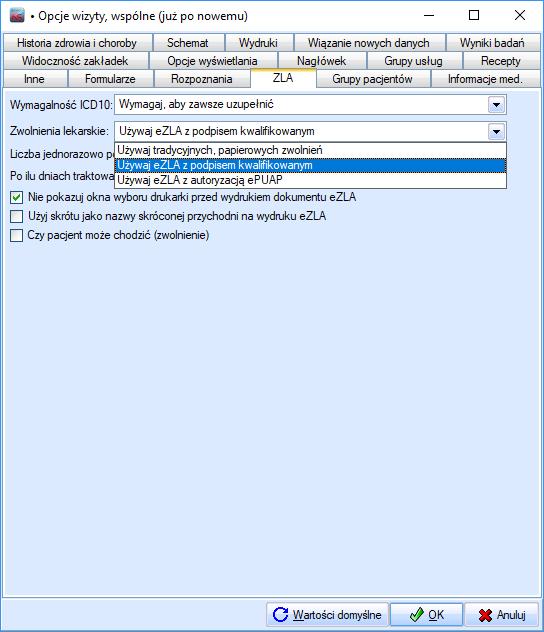This screenshot has height=632, width=544.
Task: Click the Zwolnienia lekarskie label text
Action: pos(60,131)
